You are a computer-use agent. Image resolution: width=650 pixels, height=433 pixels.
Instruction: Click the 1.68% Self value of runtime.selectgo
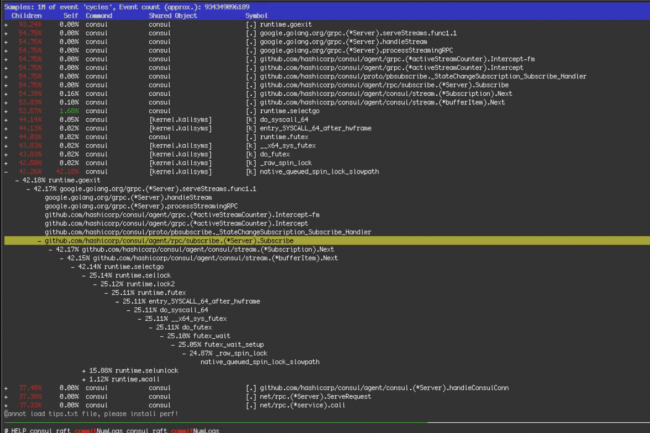[x=69, y=111]
